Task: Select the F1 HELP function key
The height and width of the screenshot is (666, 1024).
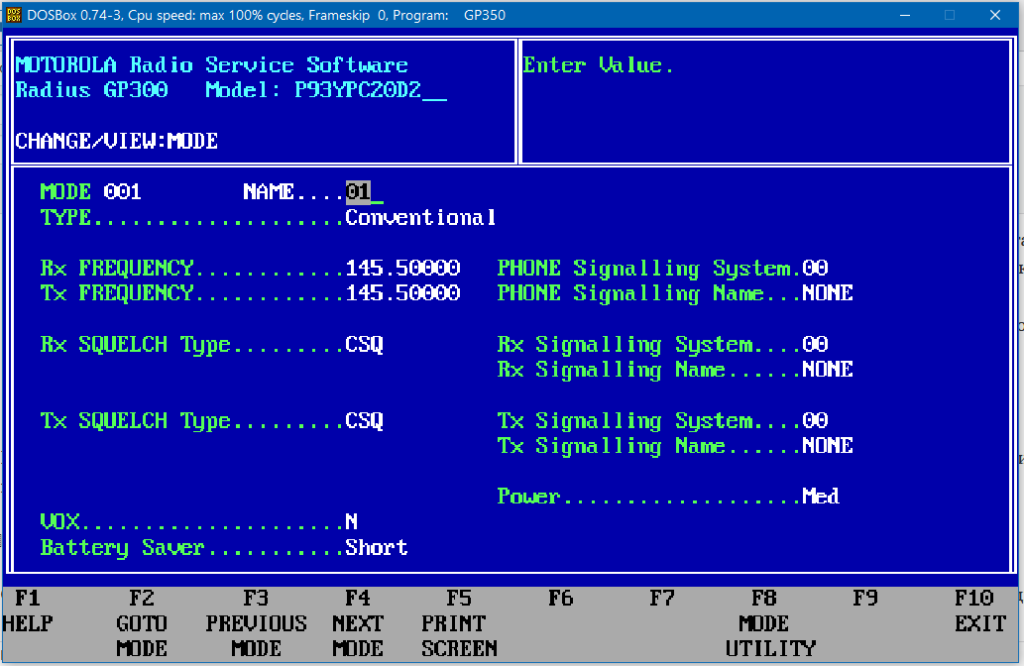Action: coord(27,610)
